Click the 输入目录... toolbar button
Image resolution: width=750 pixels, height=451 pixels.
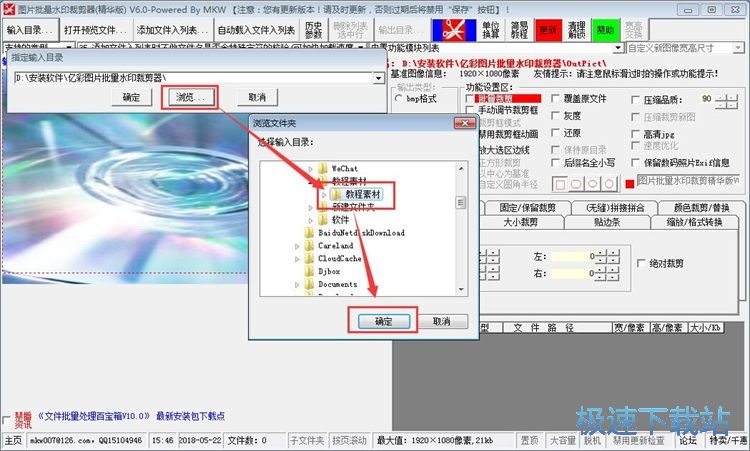tap(31, 30)
